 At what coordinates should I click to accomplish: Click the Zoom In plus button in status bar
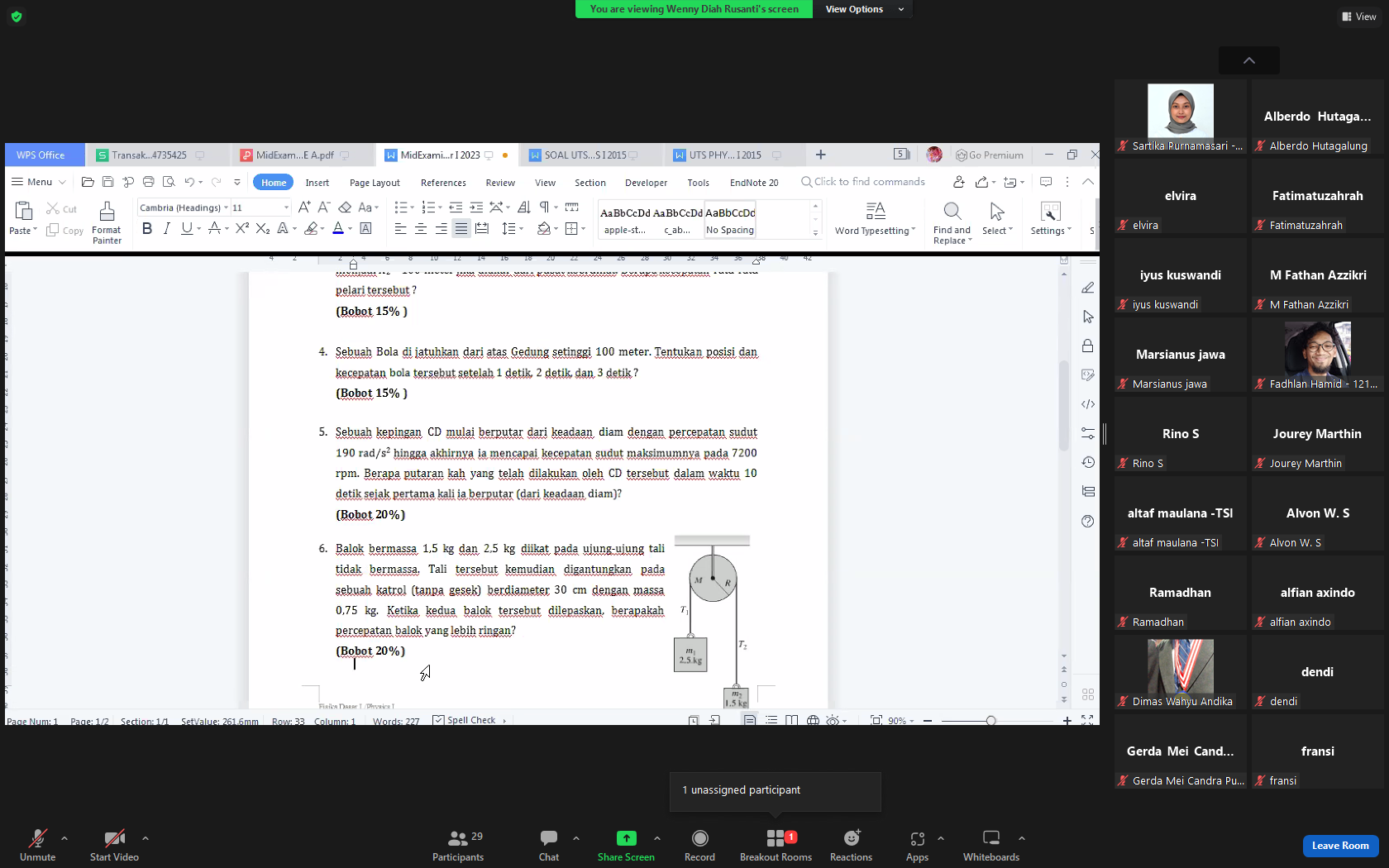tap(1067, 721)
